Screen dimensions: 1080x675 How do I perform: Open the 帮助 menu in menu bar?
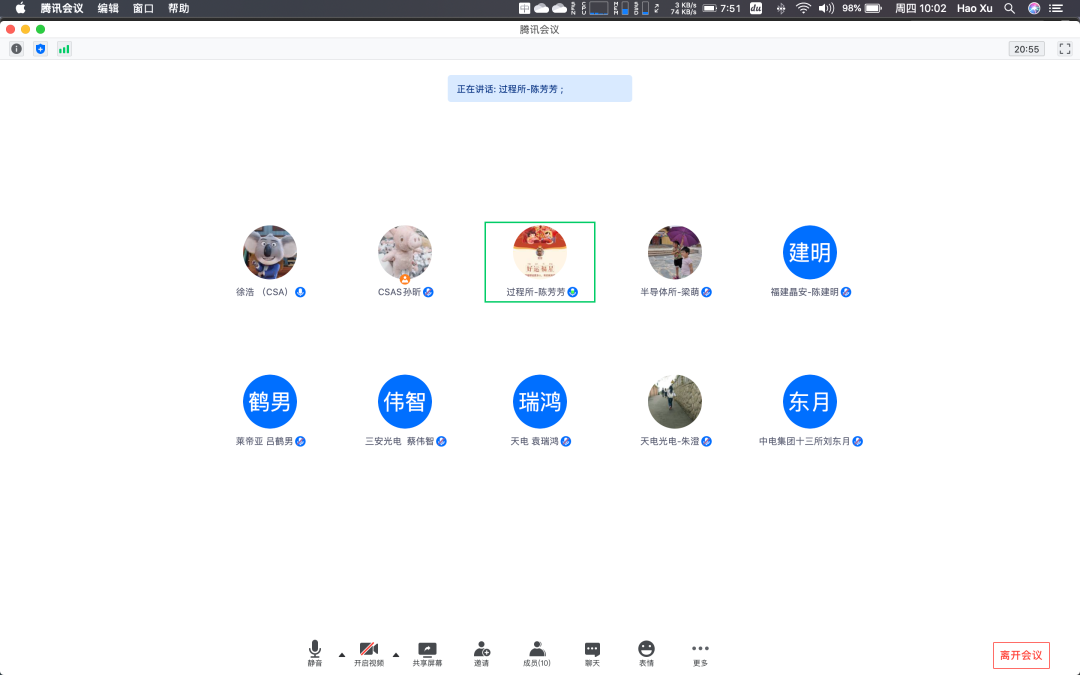click(178, 8)
